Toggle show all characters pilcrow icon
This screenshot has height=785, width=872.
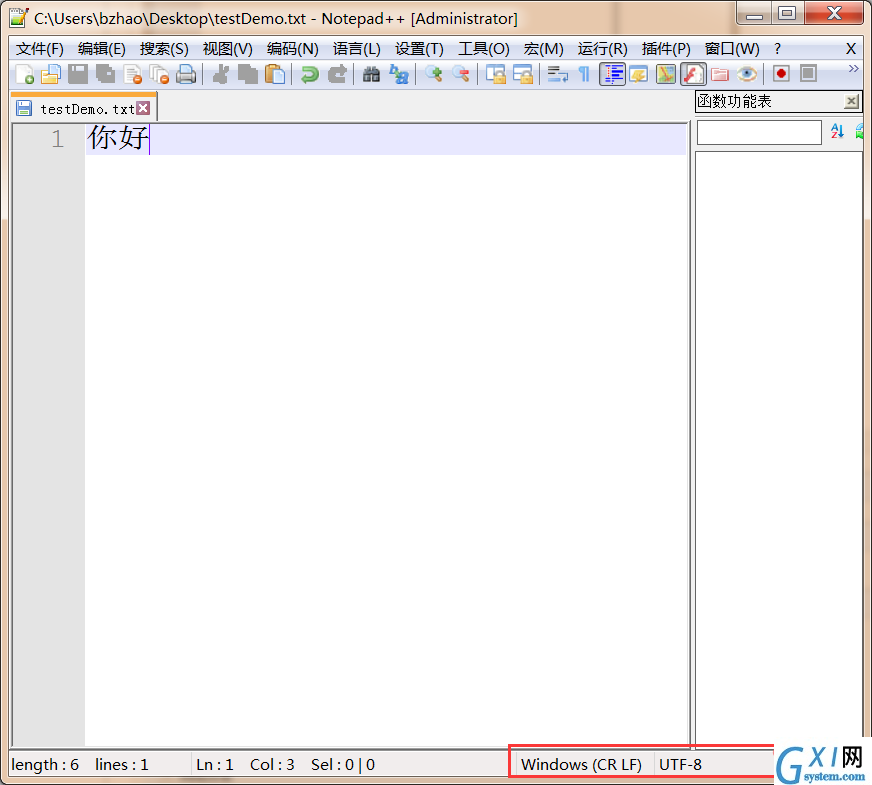point(584,74)
